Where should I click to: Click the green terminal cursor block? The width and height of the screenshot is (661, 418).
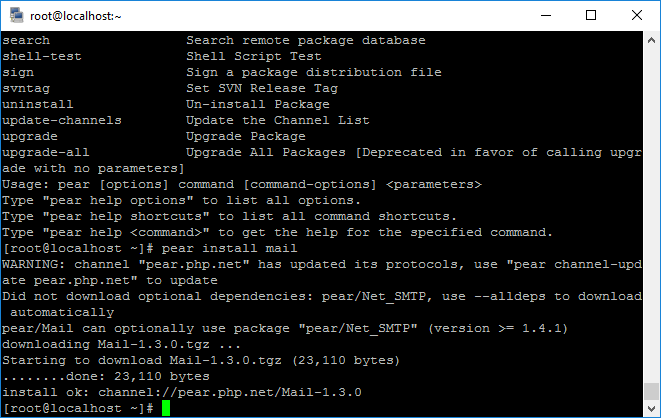point(166,408)
